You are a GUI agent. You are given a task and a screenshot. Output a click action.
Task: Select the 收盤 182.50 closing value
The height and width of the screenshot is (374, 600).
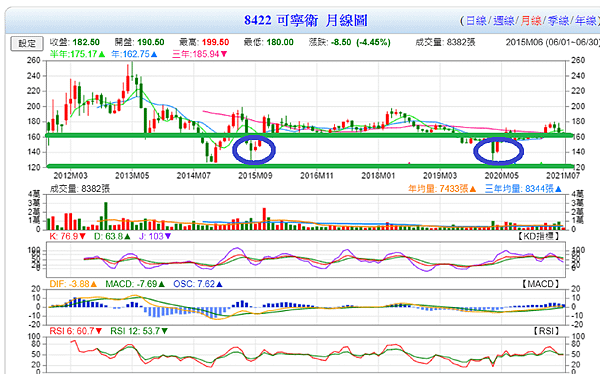point(75,42)
